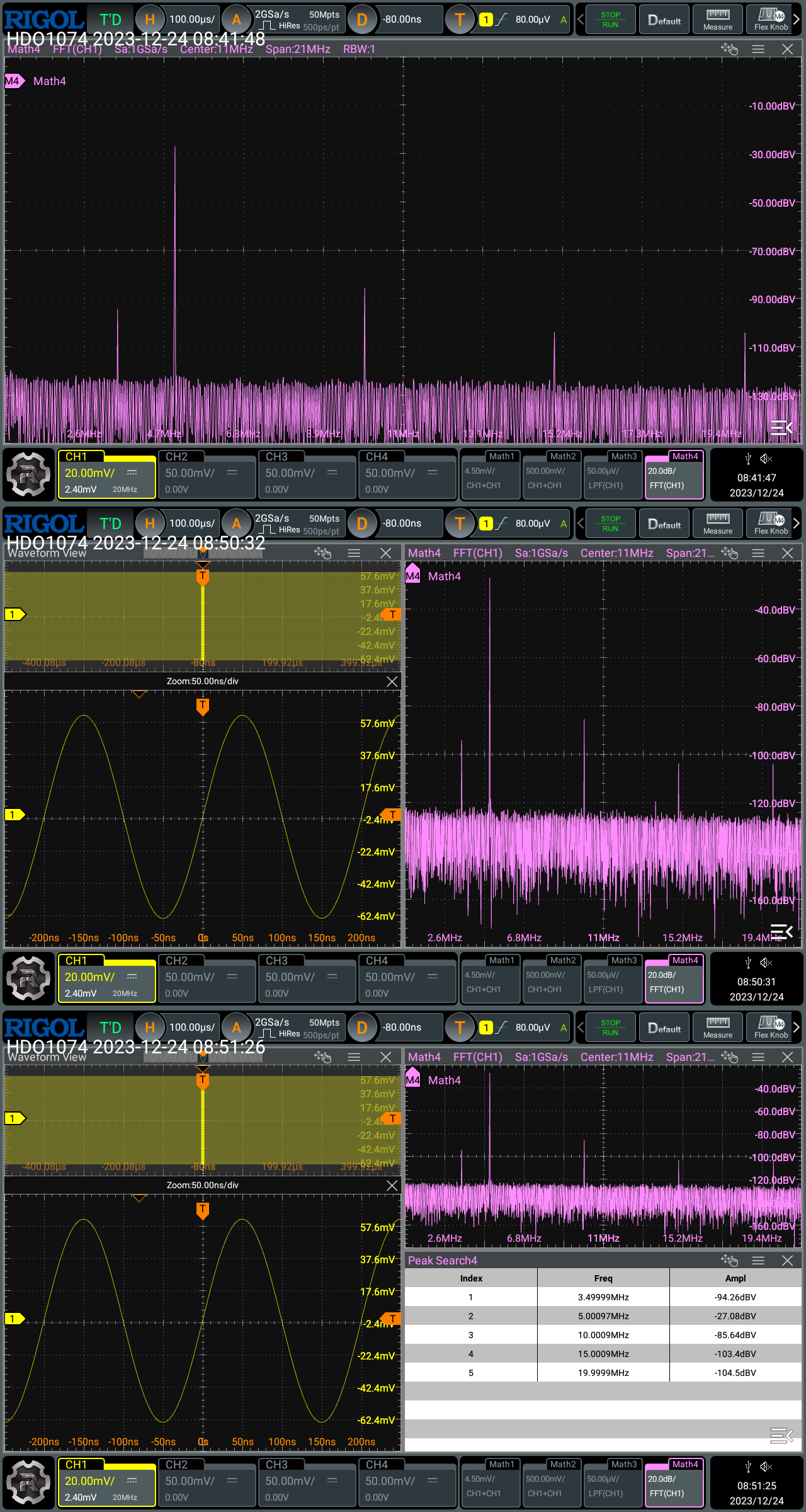Tap the Waveform View touch-gesture icon in the 08:50:32 capture
The image size is (806, 1512).
pos(322,553)
